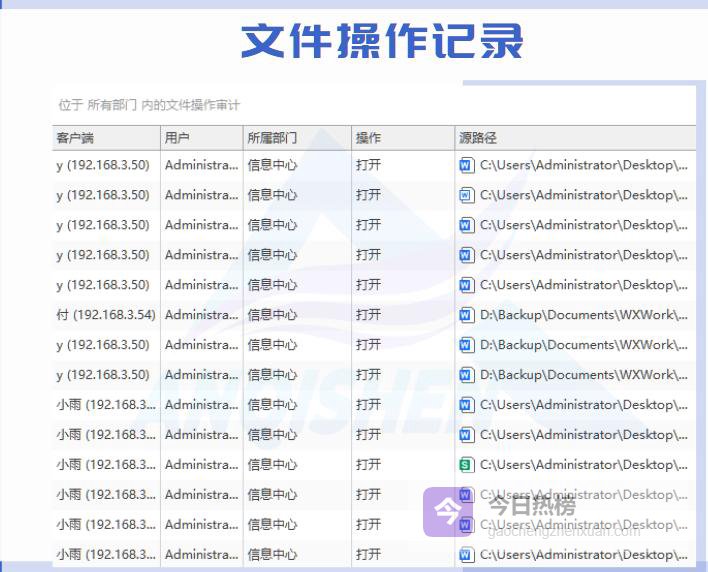708x572 pixels.
Task: Click the Word icon in the first 小雨 row
Action: (466, 405)
